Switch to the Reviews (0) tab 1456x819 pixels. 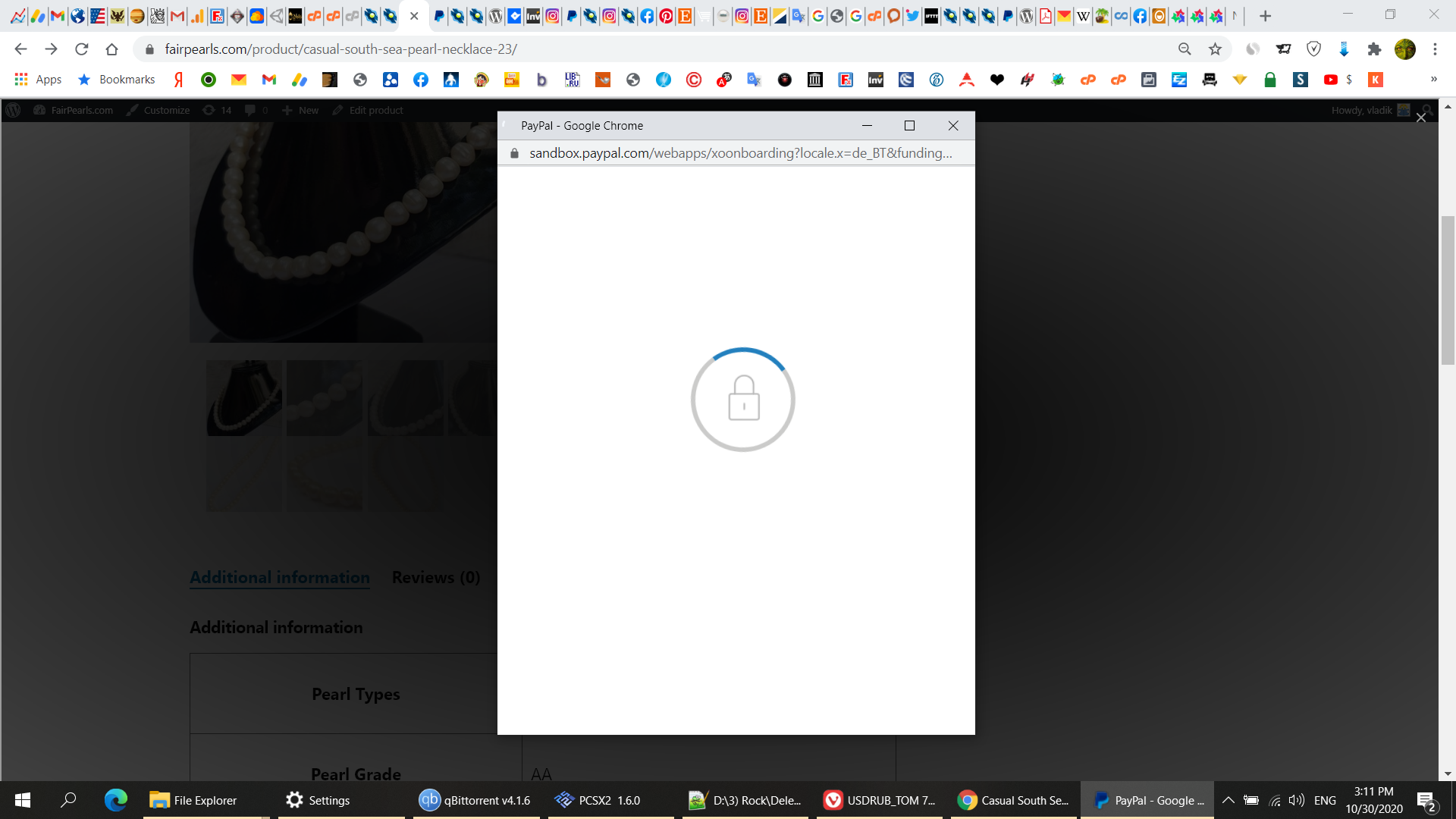point(436,577)
